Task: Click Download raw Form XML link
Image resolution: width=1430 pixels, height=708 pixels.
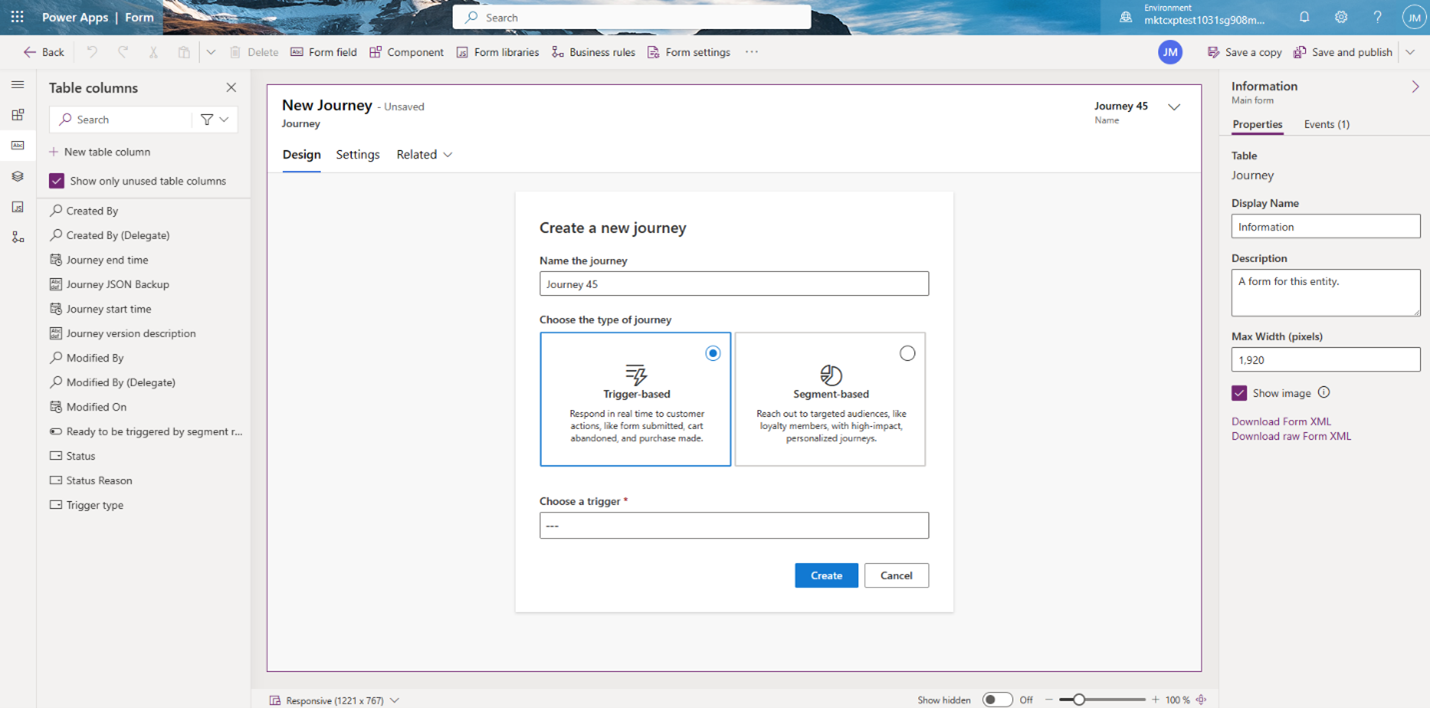Action: coord(1291,437)
